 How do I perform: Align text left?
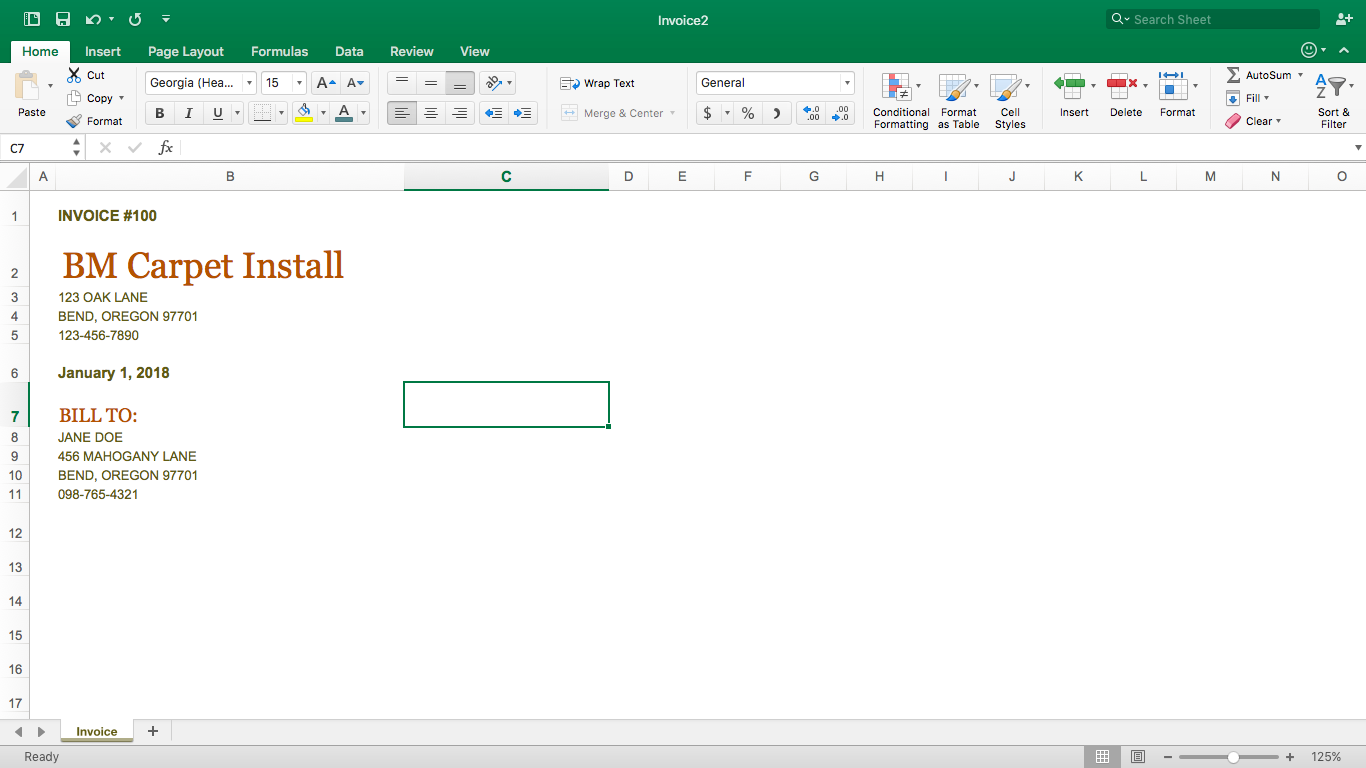(402, 113)
